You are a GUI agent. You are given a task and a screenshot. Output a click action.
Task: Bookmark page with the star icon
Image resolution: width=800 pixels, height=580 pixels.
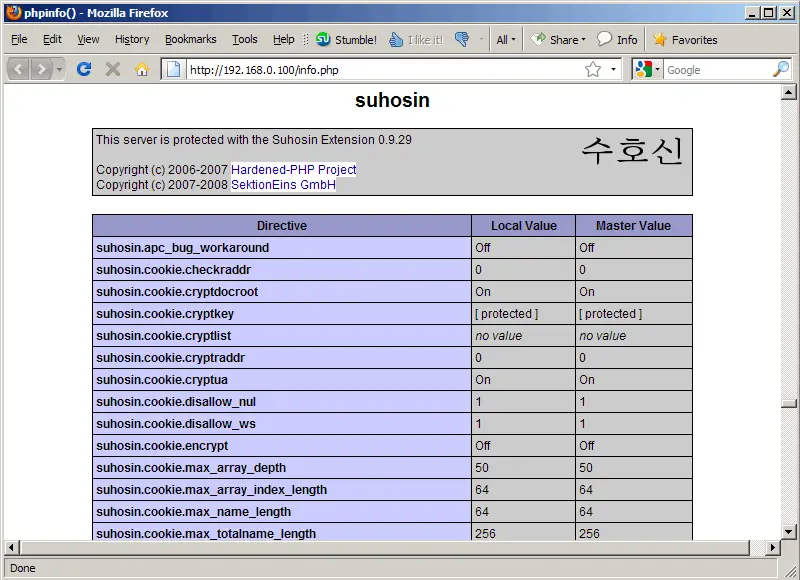[593, 69]
